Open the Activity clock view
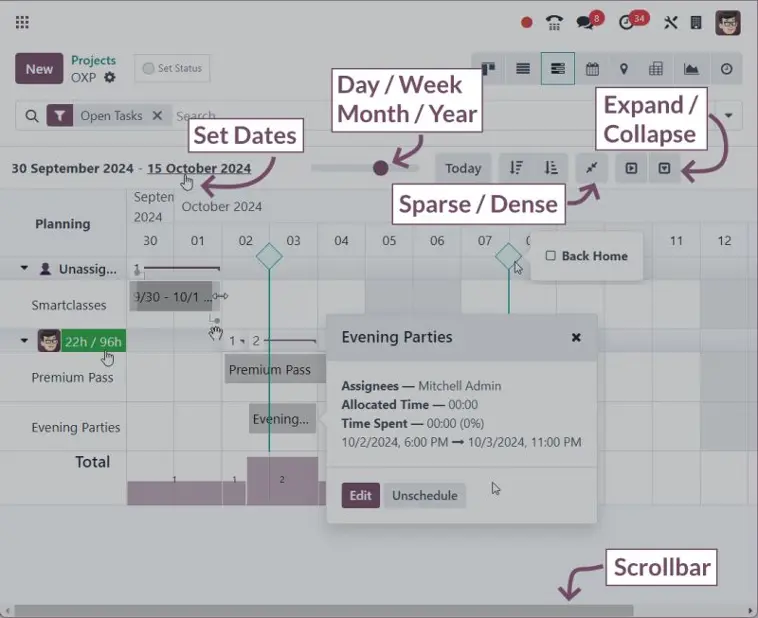The image size is (758, 618). point(726,69)
